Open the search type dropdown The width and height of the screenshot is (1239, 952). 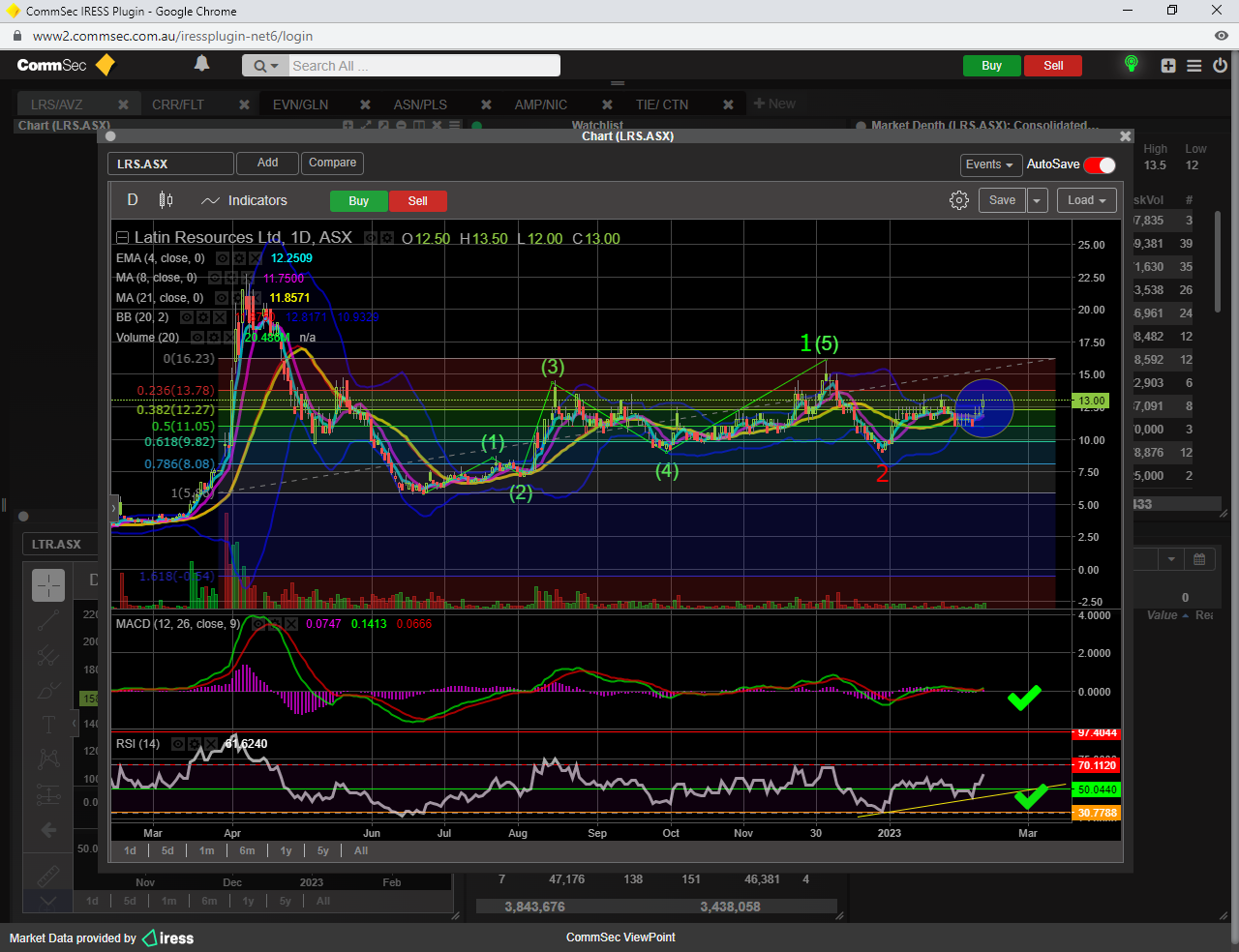265,66
